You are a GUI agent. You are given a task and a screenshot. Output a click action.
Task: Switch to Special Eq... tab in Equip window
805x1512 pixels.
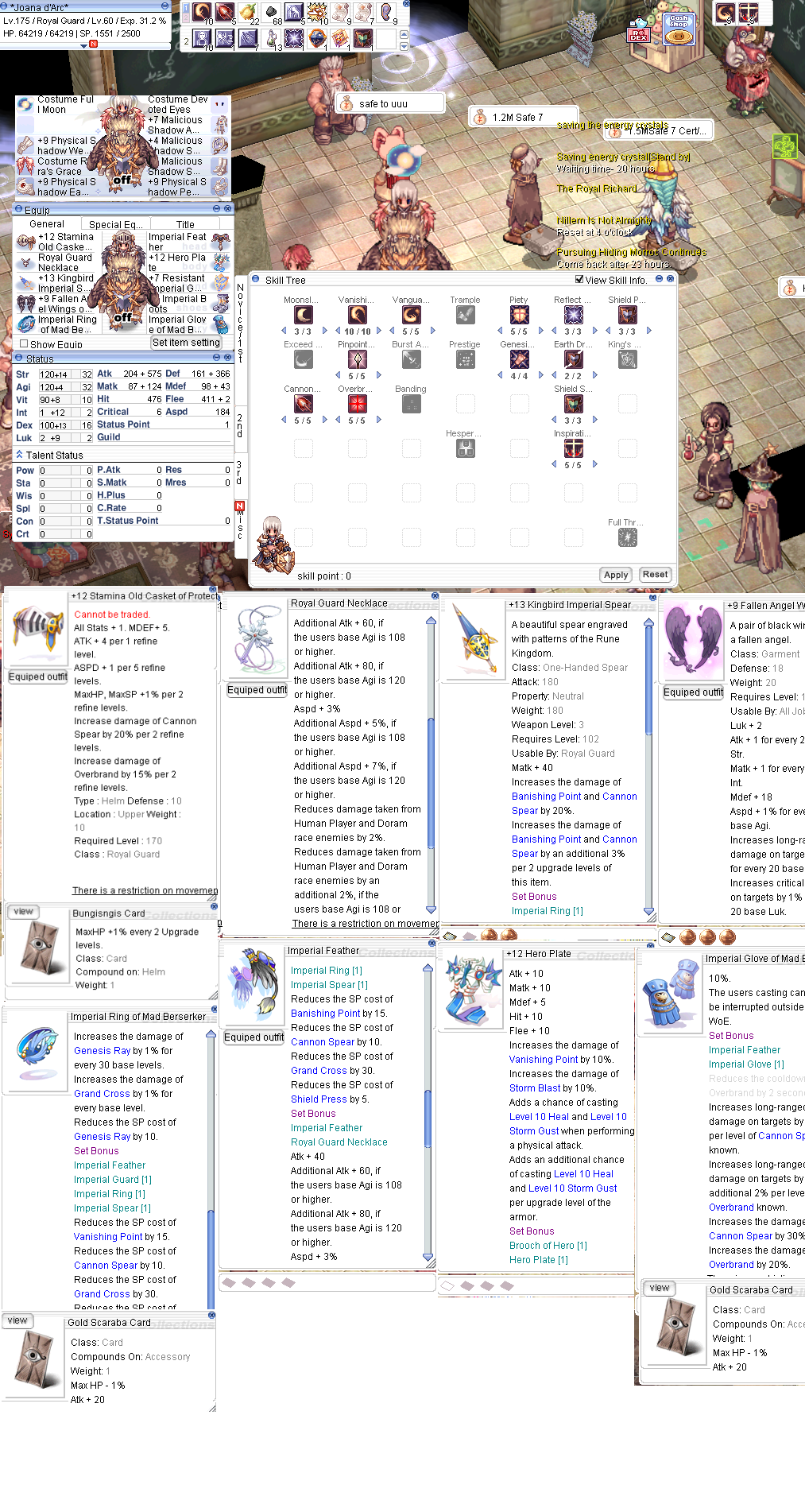coord(115,224)
